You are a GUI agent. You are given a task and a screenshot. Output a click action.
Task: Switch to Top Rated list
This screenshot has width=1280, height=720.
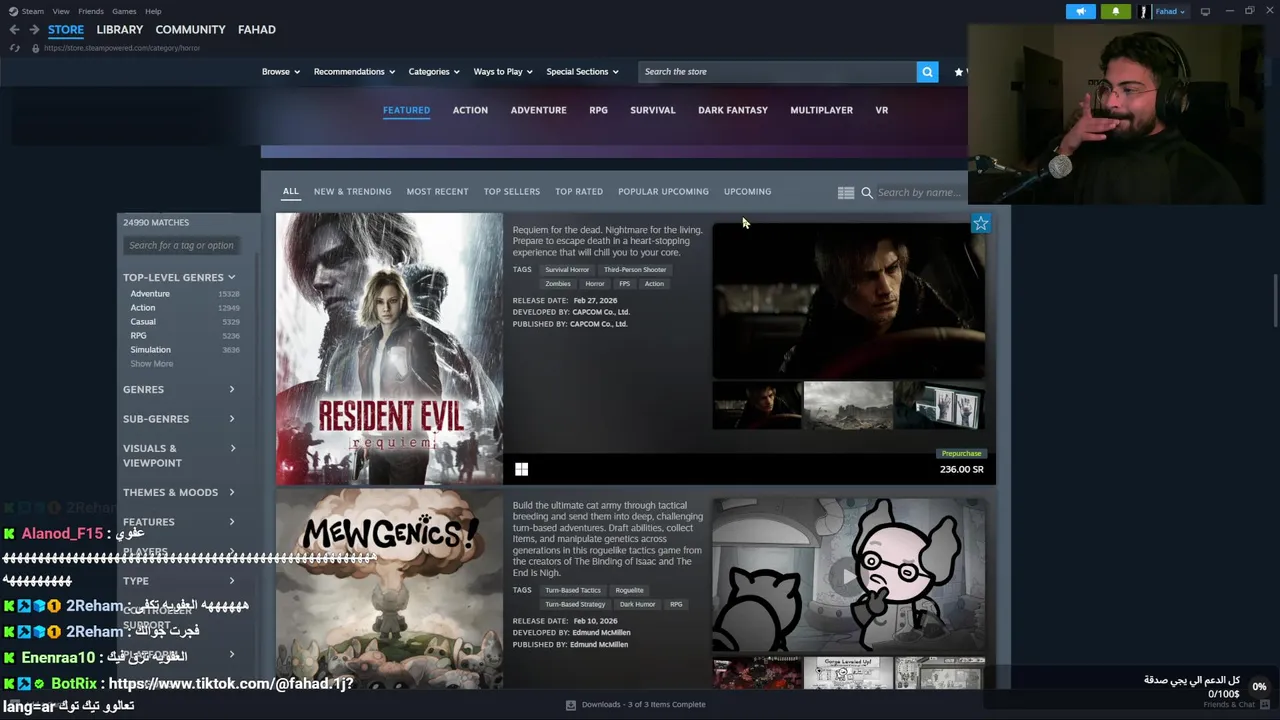[579, 192]
